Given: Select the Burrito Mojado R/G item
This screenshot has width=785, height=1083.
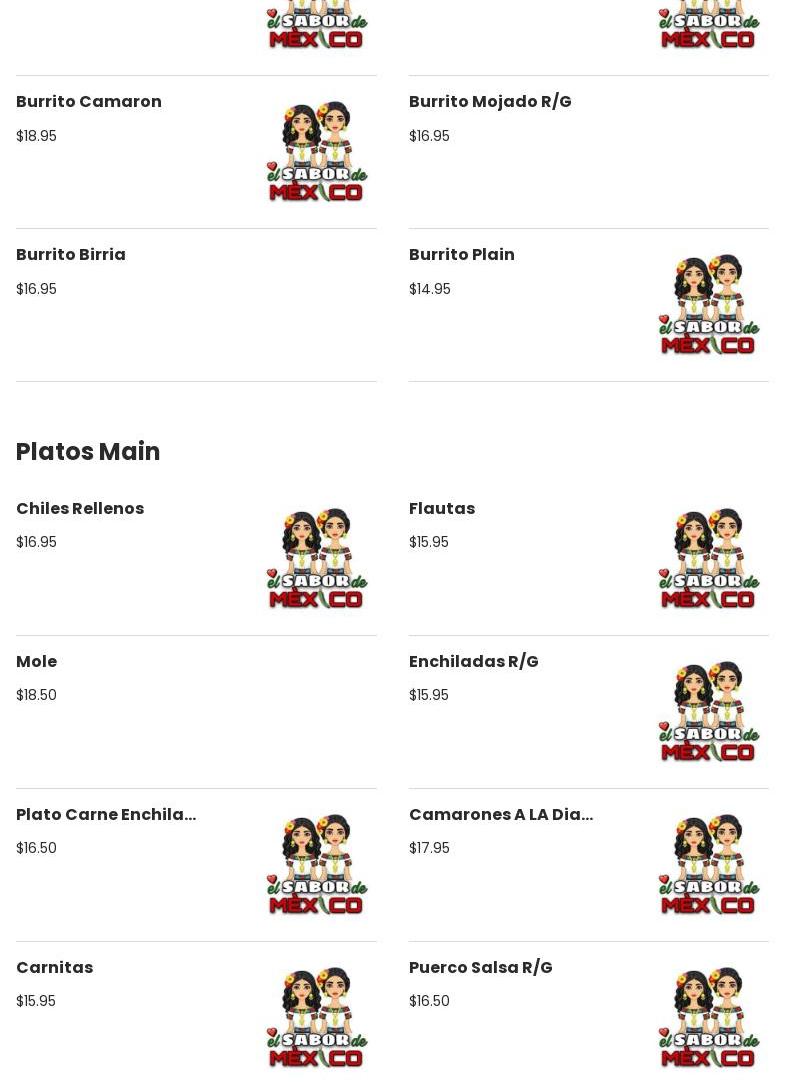Looking at the screenshot, I should click(490, 102).
